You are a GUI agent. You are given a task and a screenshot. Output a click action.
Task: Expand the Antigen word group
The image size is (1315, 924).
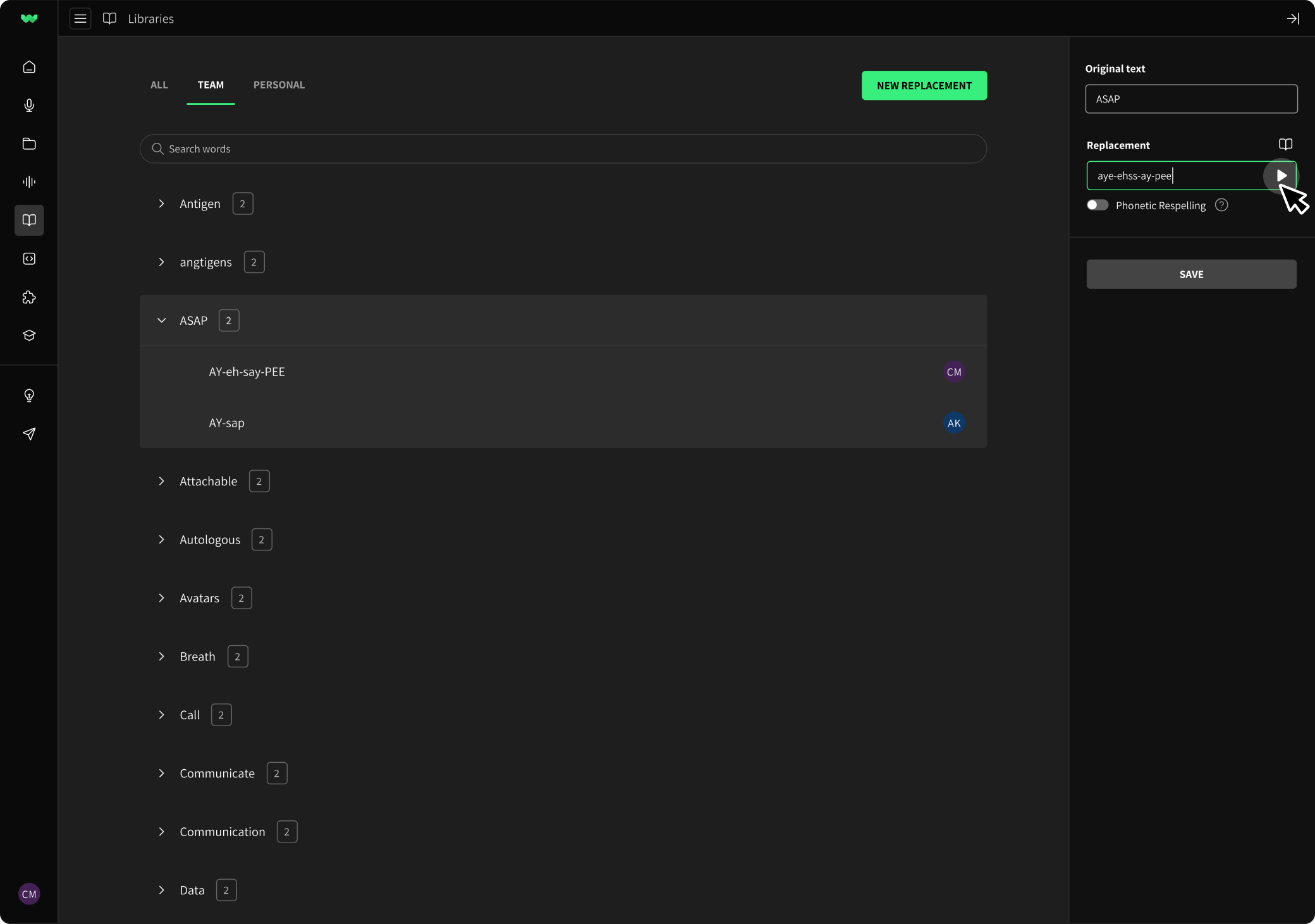coord(161,203)
